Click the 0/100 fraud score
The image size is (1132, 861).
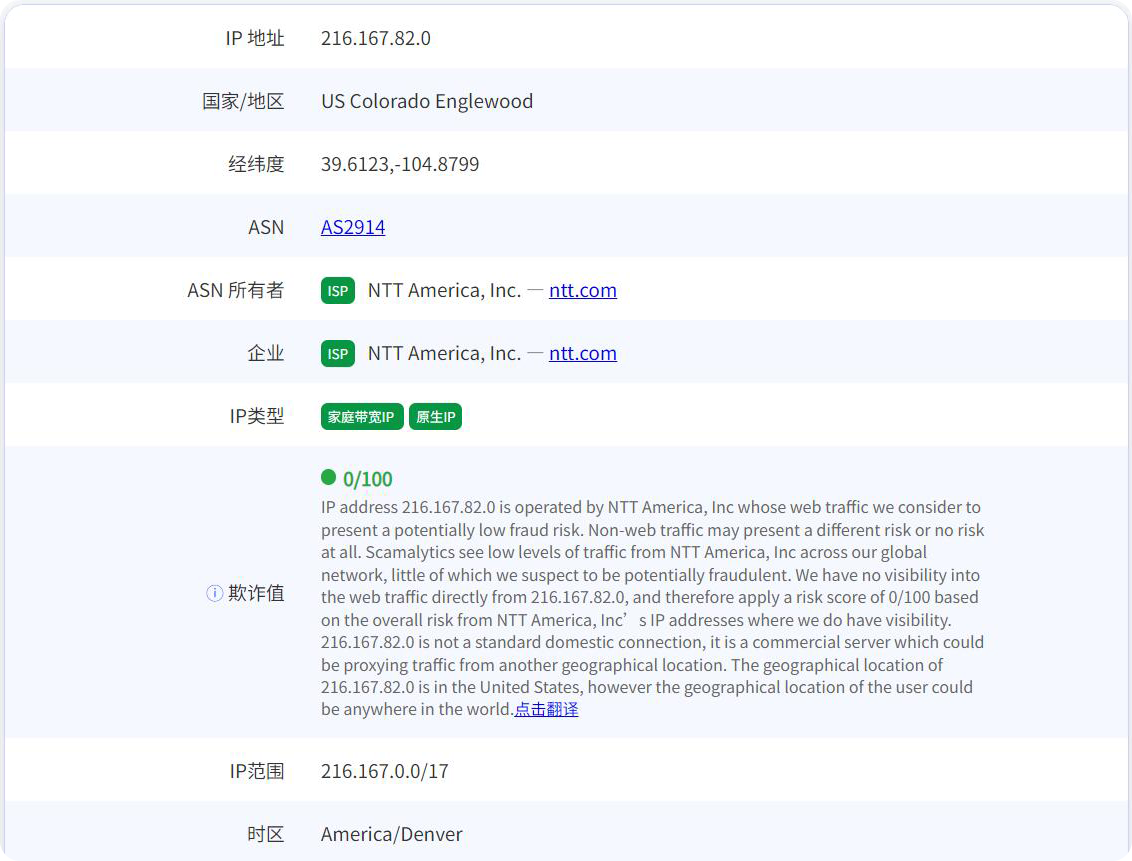[368, 479]
